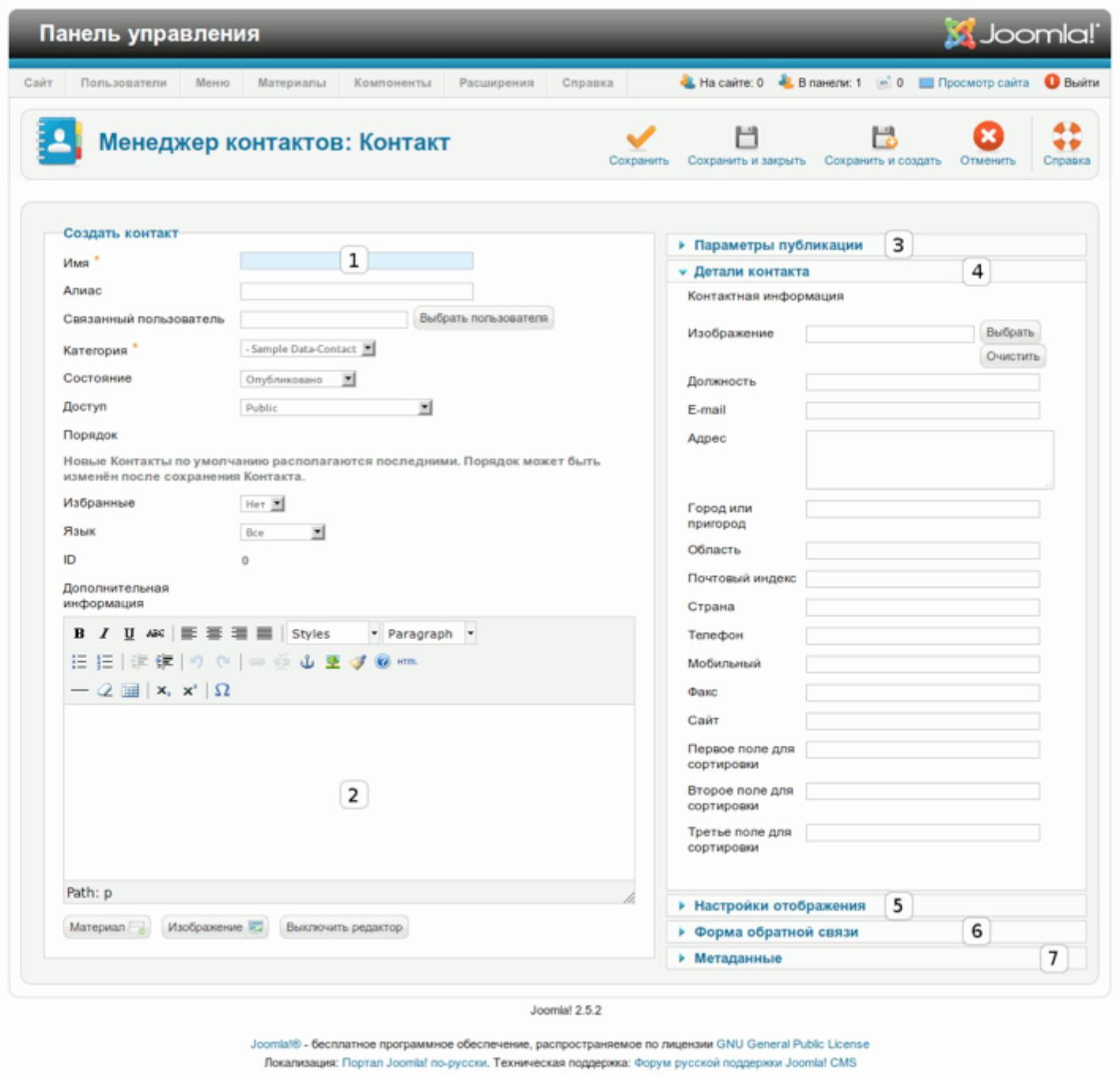Click the HTML source edit icon
1120x1079 pixels.
pyautogui.click(x=407, y=662)
